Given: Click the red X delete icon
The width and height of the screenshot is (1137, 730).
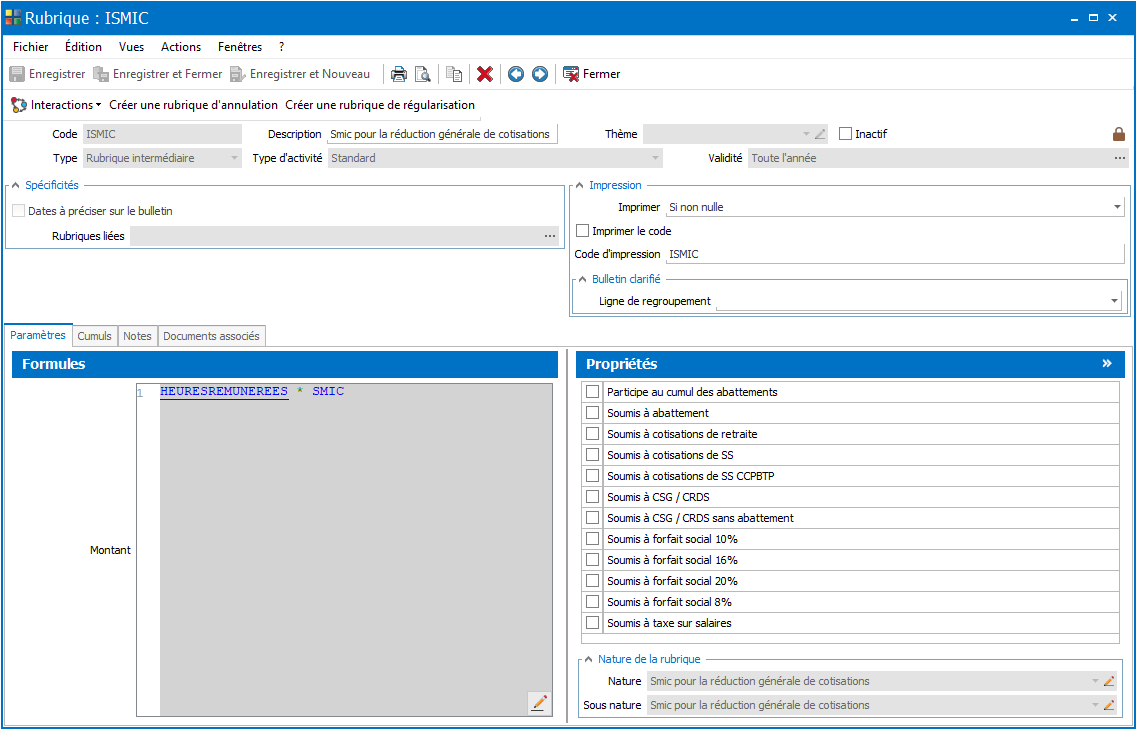Looking at the screenshot, I should click(x=485, y=74).
